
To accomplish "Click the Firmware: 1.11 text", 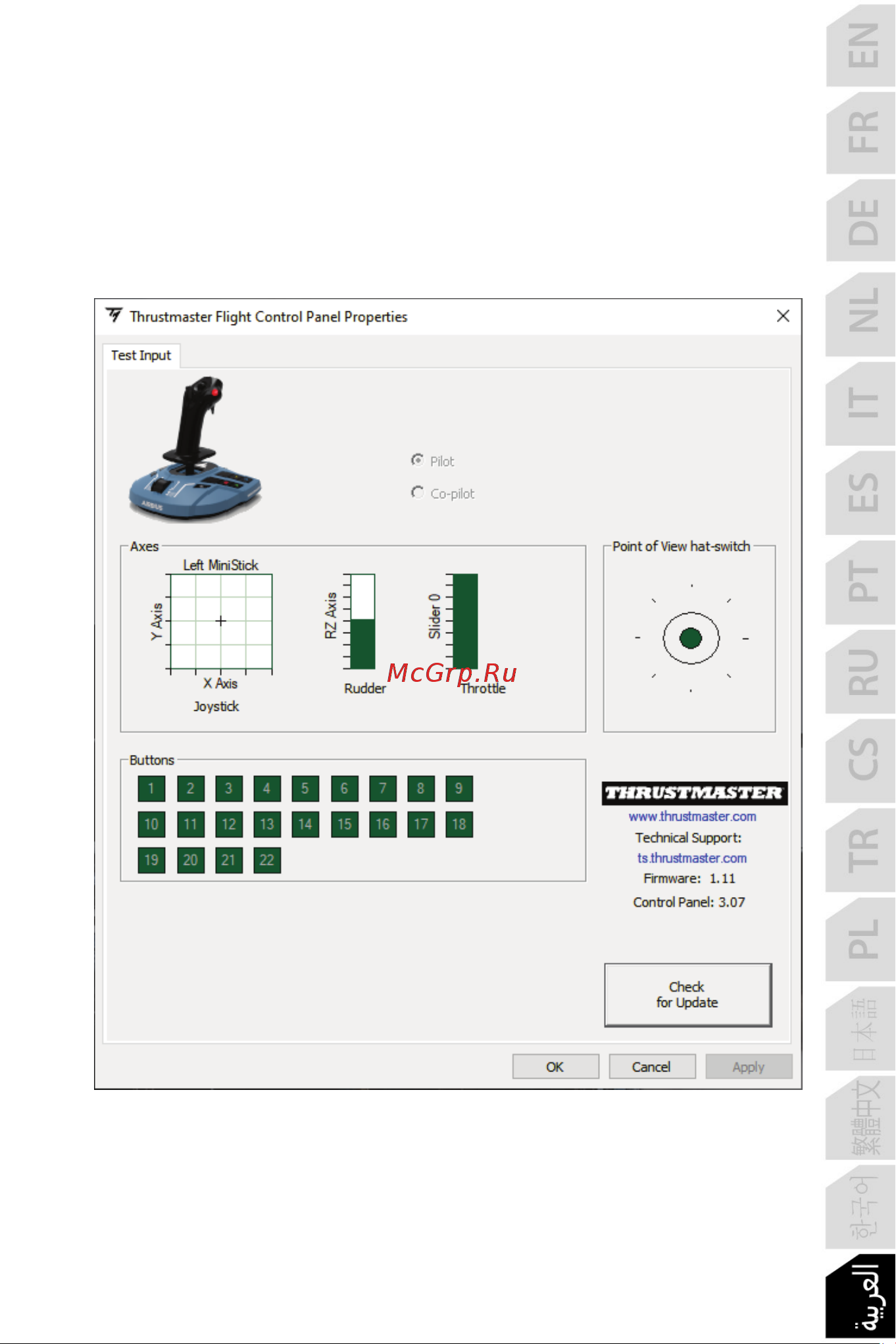I will tap(689, 879).
